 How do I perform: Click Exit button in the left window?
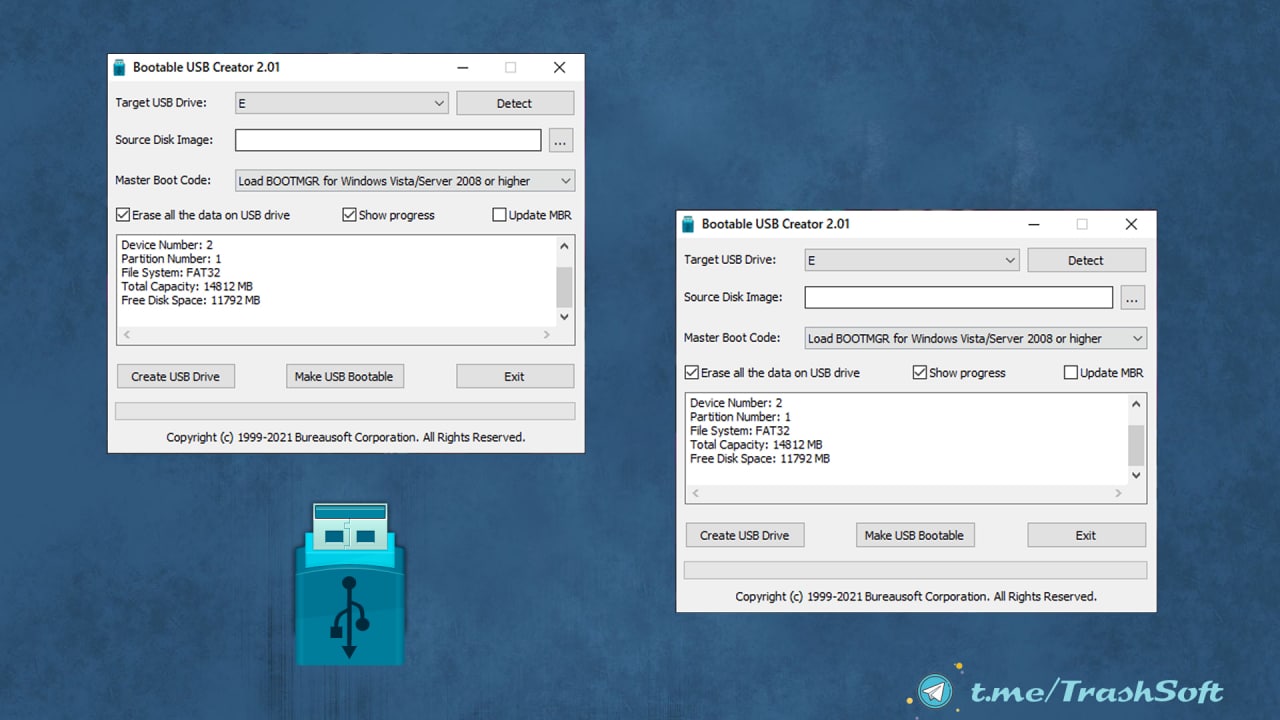(515, 376)
